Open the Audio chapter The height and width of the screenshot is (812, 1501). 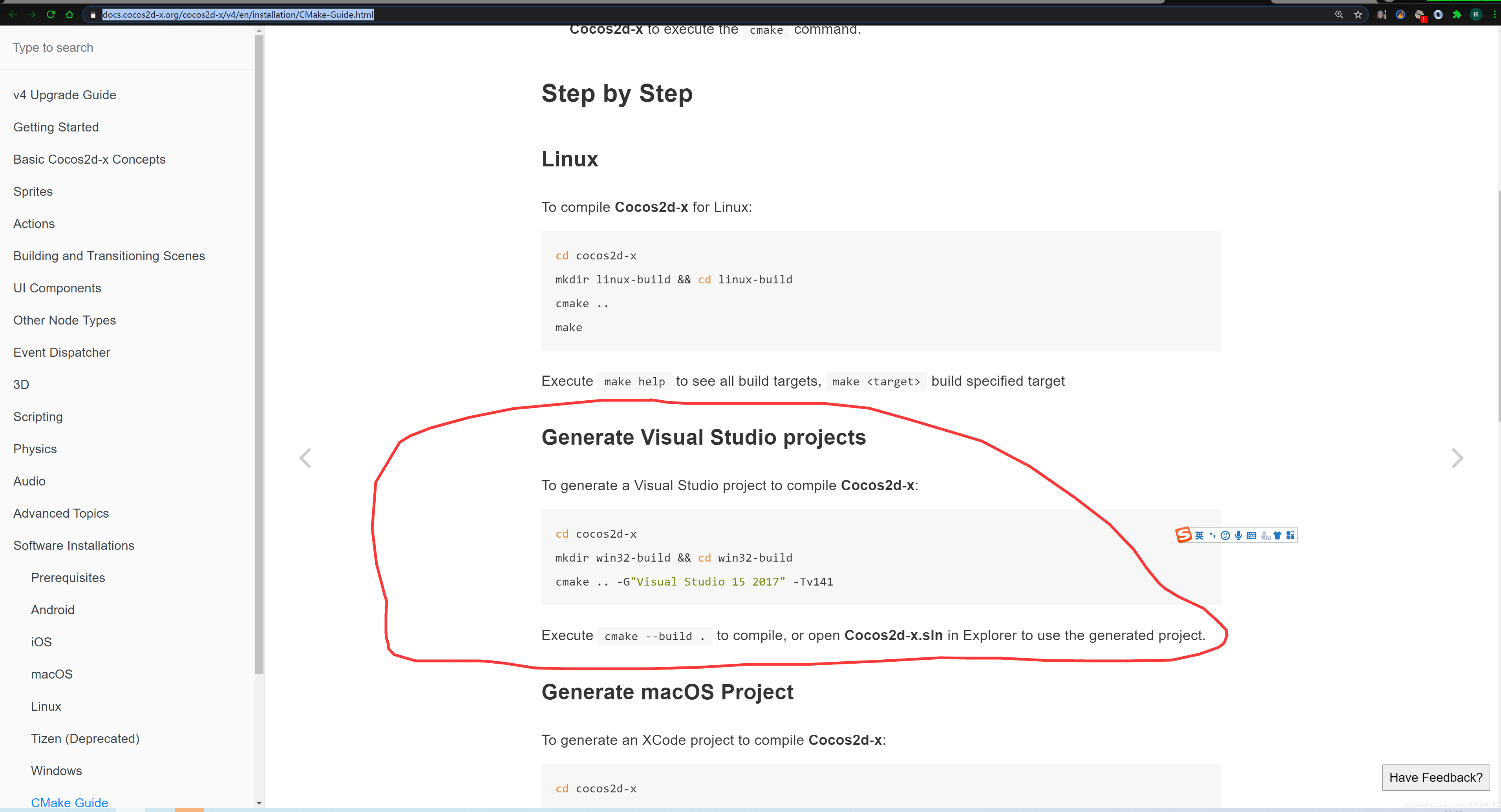click(x=29, y=481)
